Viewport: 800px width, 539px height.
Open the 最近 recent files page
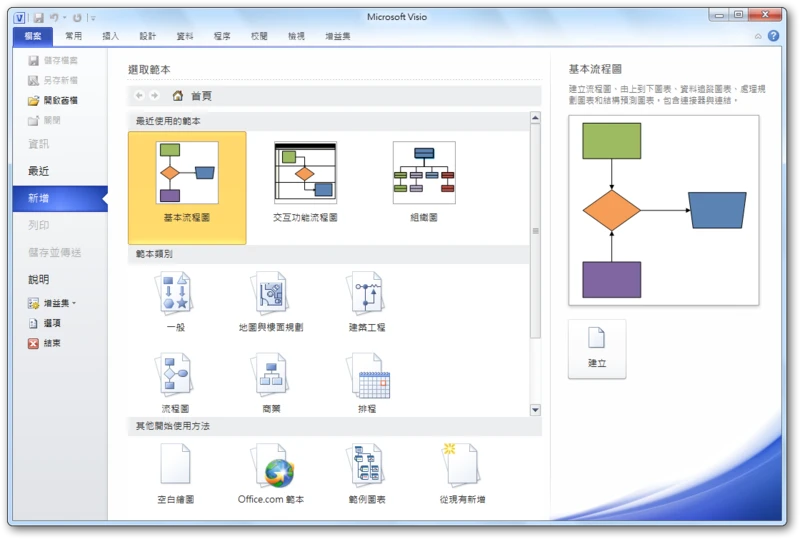[x=39, y=171]
